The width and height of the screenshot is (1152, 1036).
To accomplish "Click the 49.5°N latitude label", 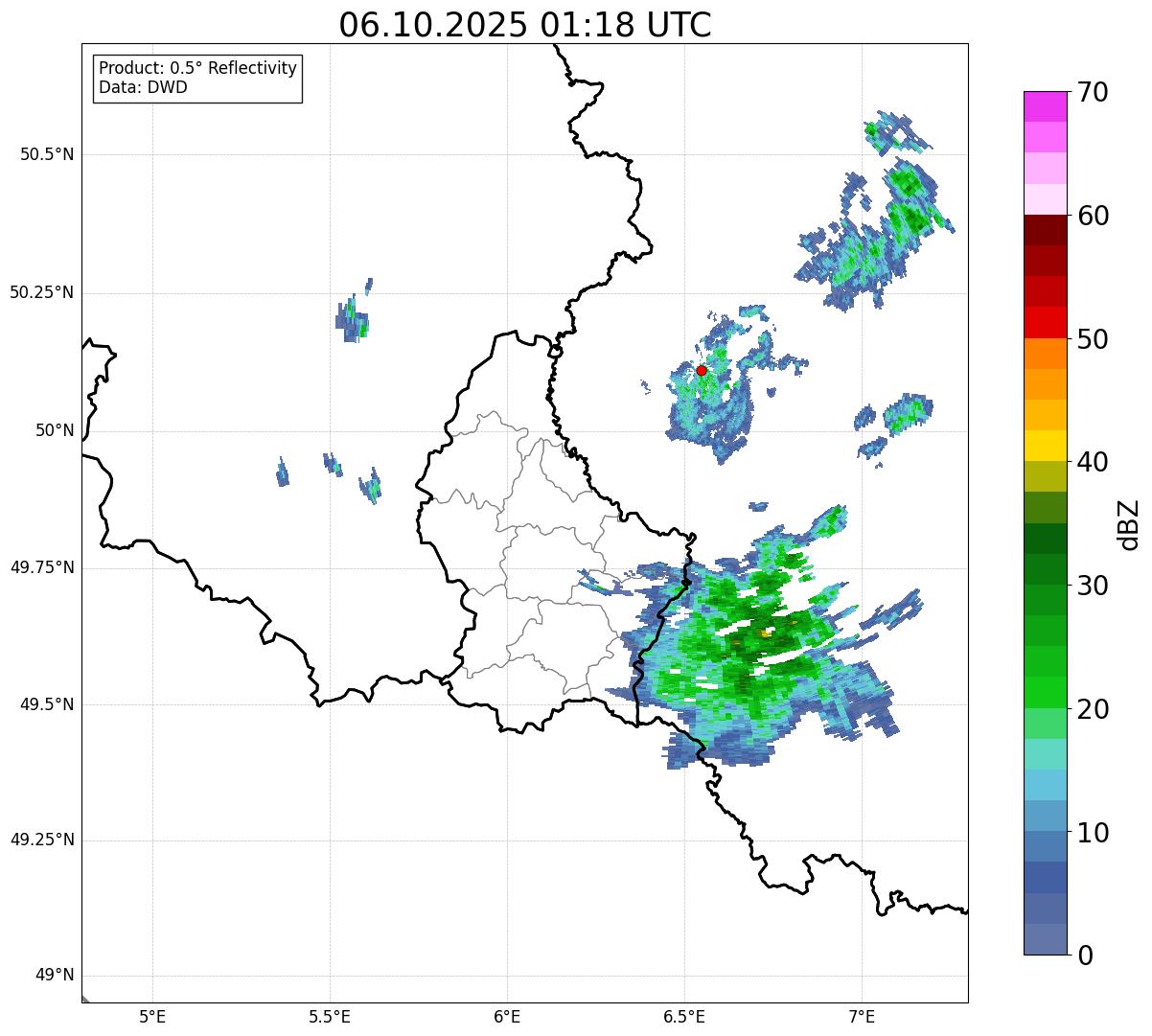I will (47, 704).
